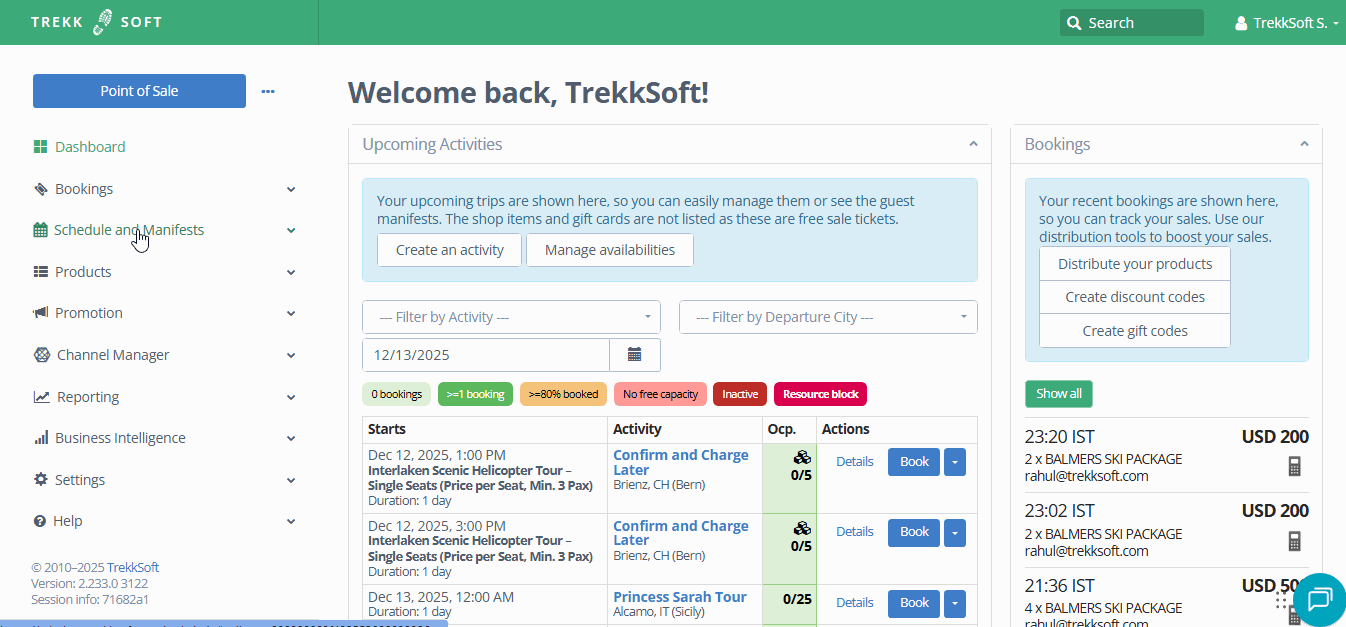This screenshot has width=1346, height=627.
Task: Click the Channel Manager globe icon
Action: click(40, 355)
